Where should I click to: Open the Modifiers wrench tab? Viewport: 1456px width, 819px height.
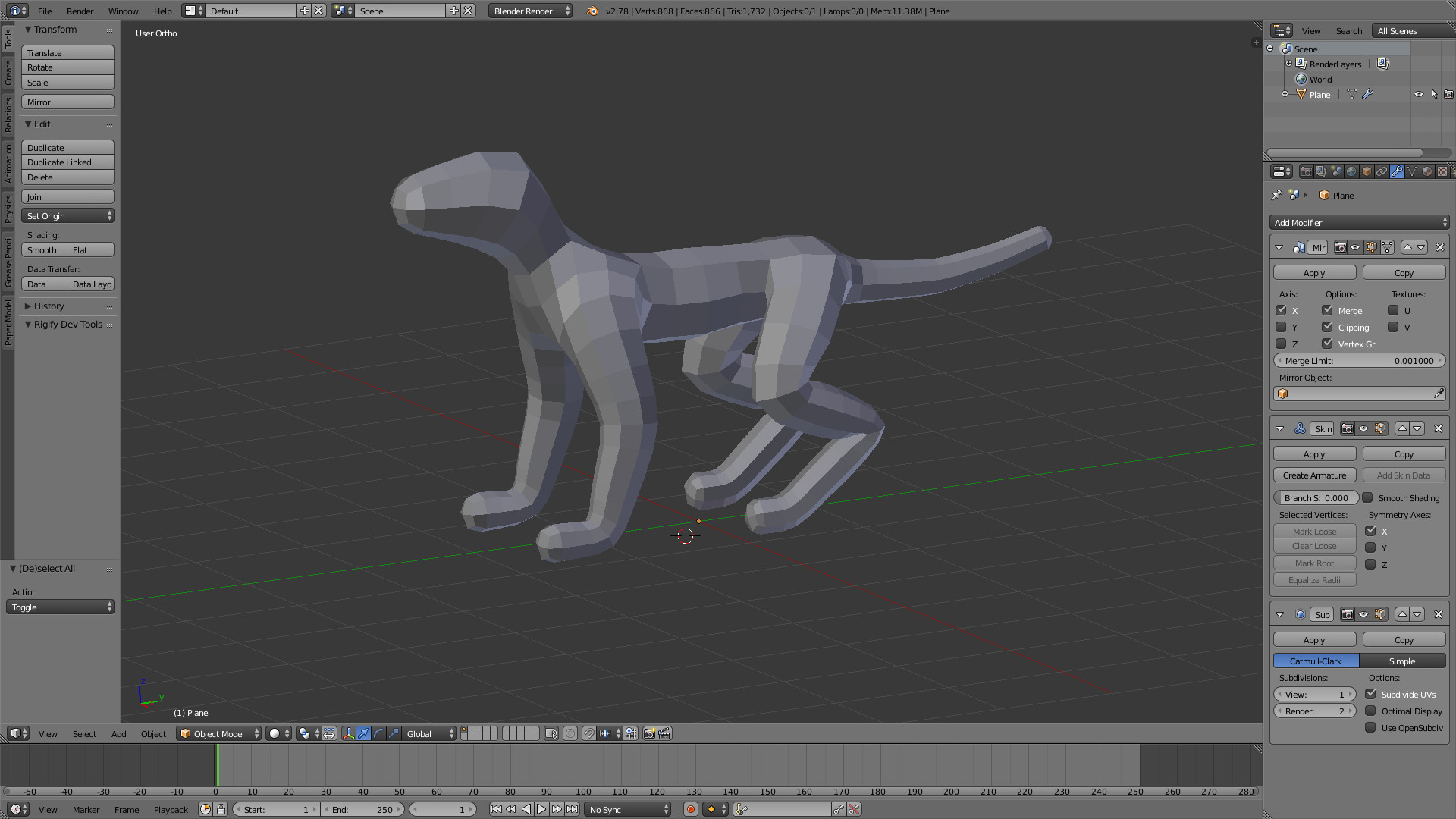coord(1397,171)
